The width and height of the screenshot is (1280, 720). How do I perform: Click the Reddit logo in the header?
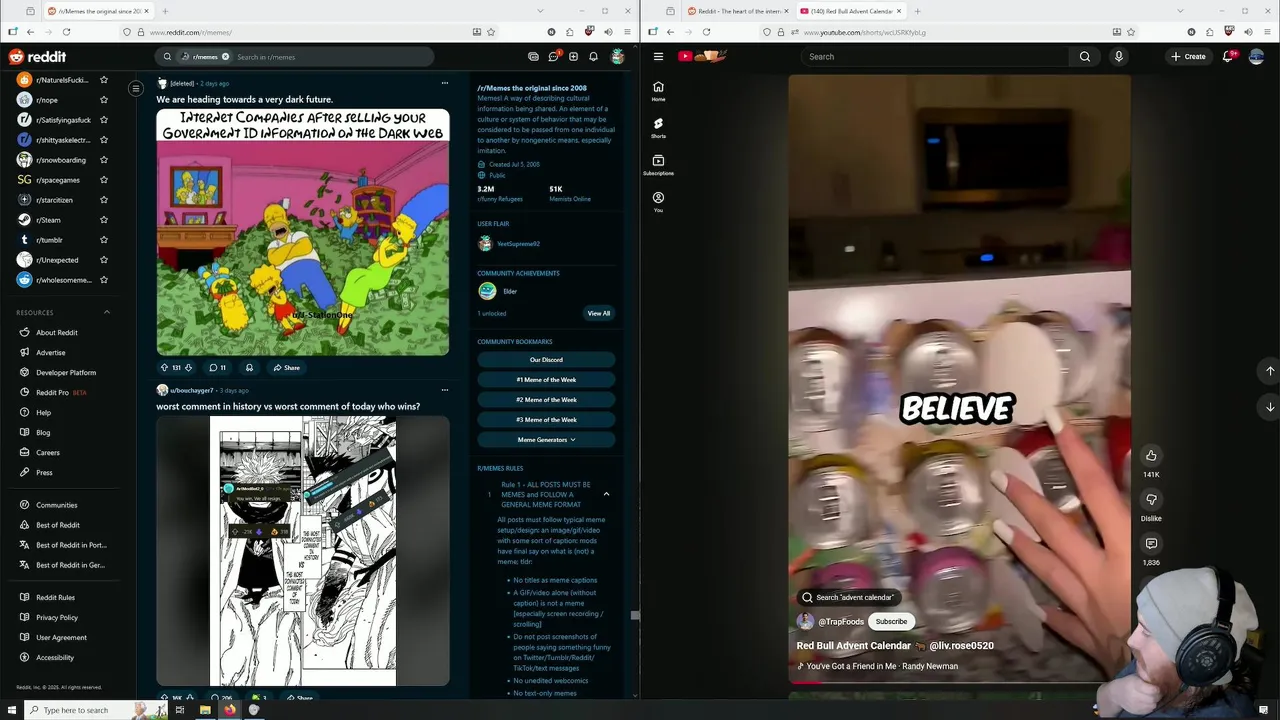[37, 57]
